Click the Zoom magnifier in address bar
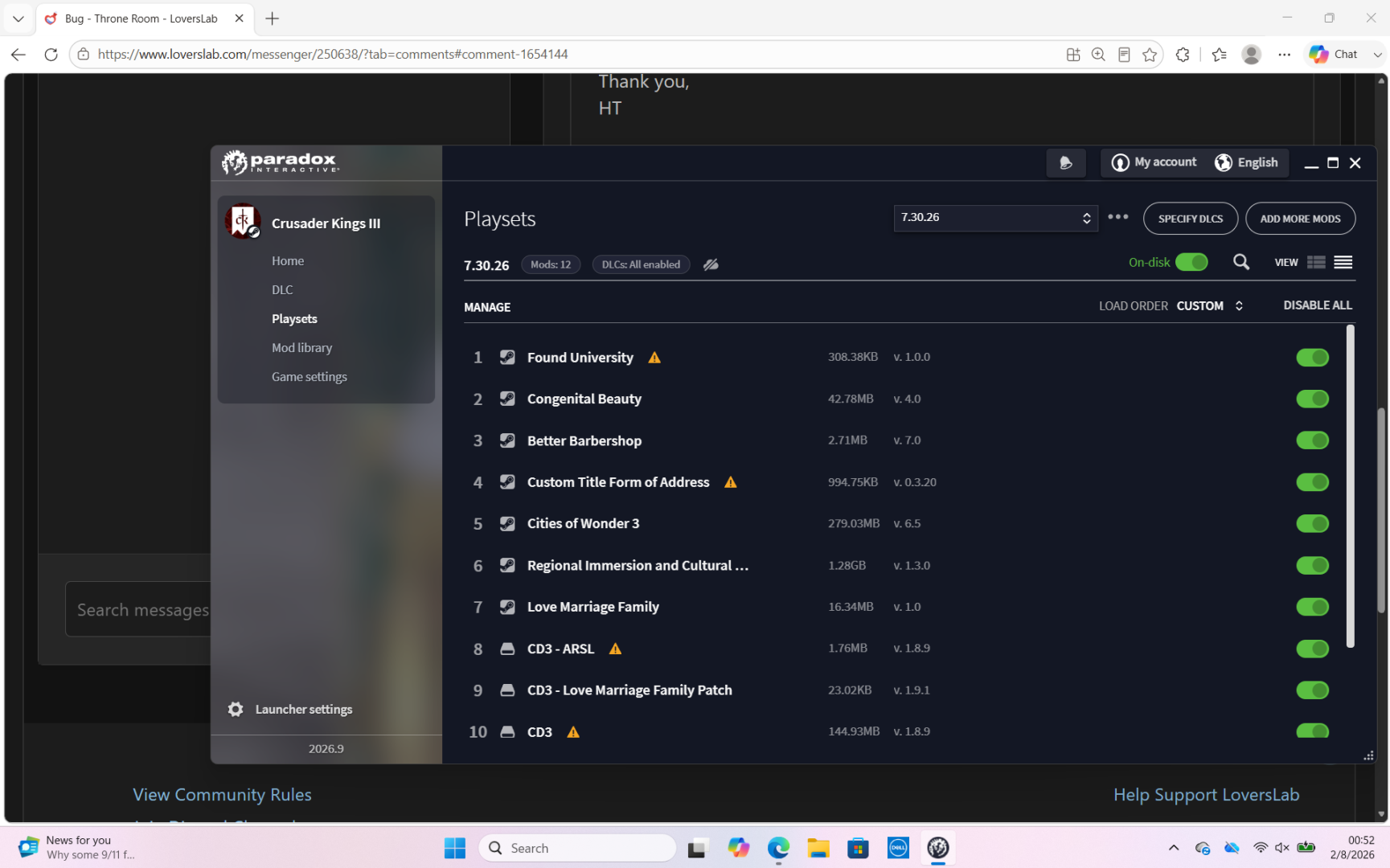Screen dimensions: 1390x868 click(1098, 55)
